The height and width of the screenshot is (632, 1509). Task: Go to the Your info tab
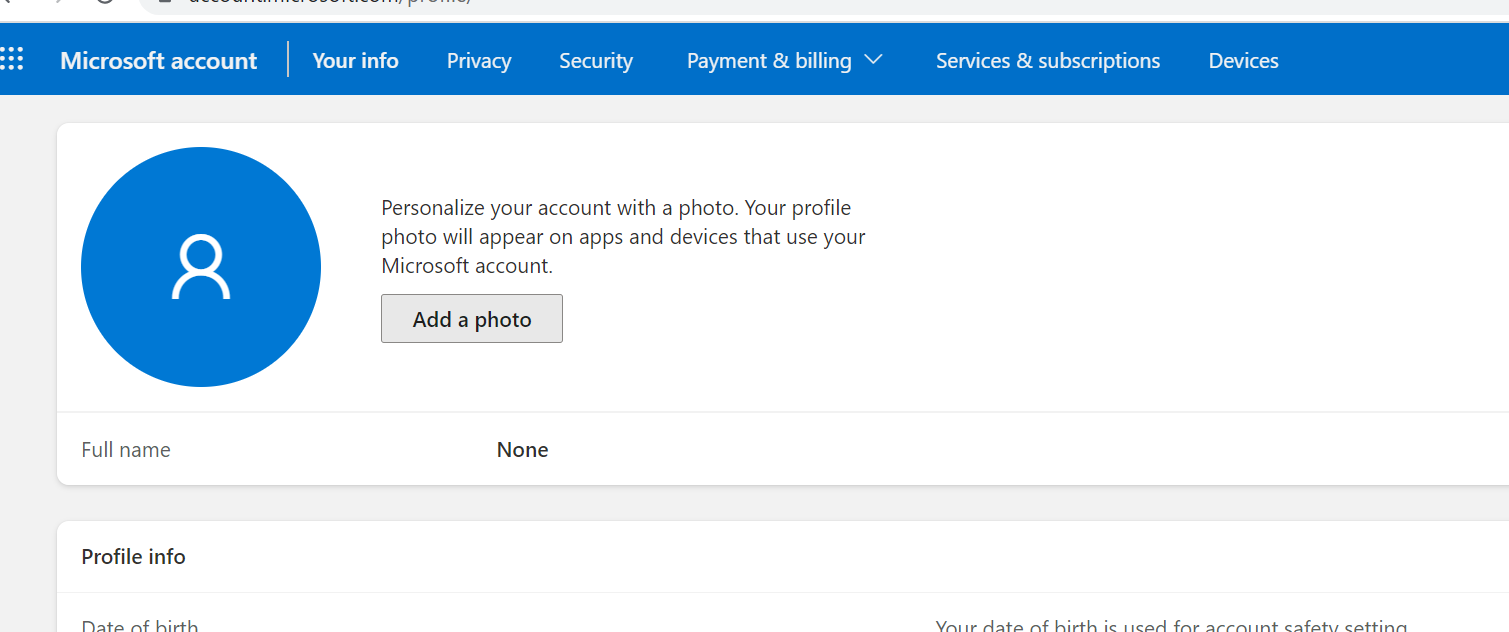(x=355, y=61)
